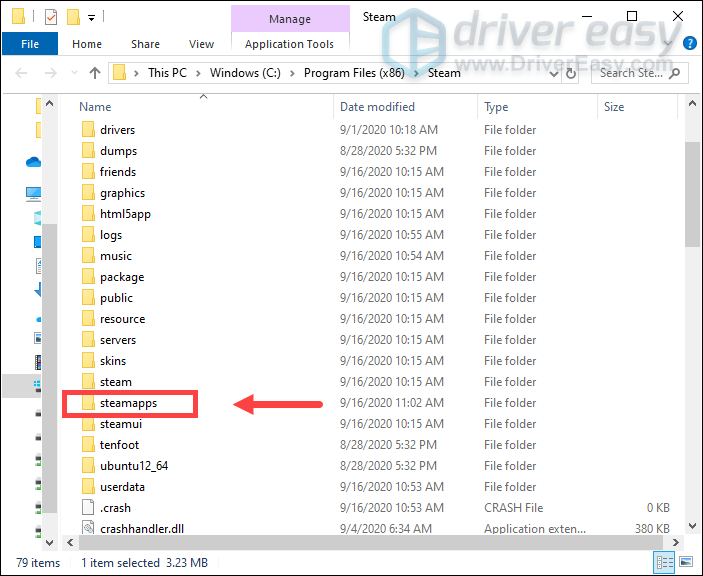Select the skins folder
Viewport: 703px width, 576px height.
click(113, 361)
